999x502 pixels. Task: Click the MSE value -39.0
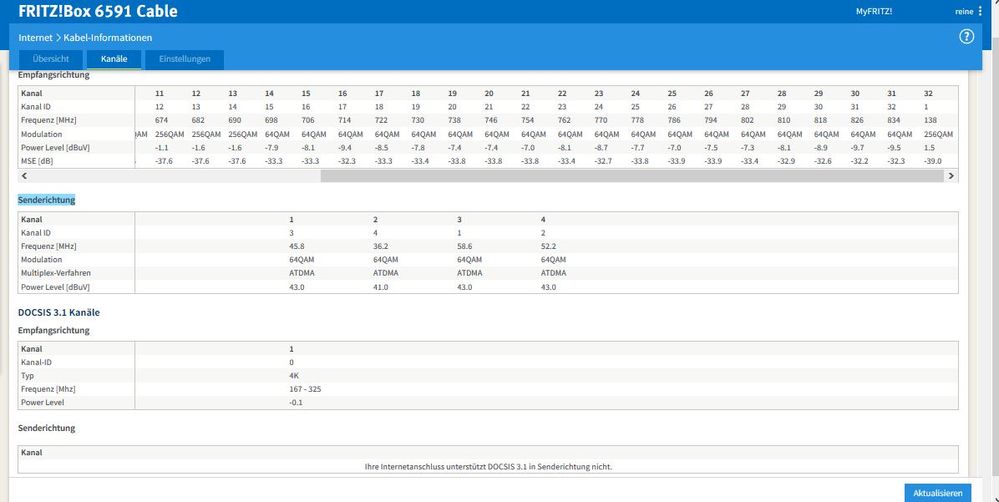tap(932, 161)
